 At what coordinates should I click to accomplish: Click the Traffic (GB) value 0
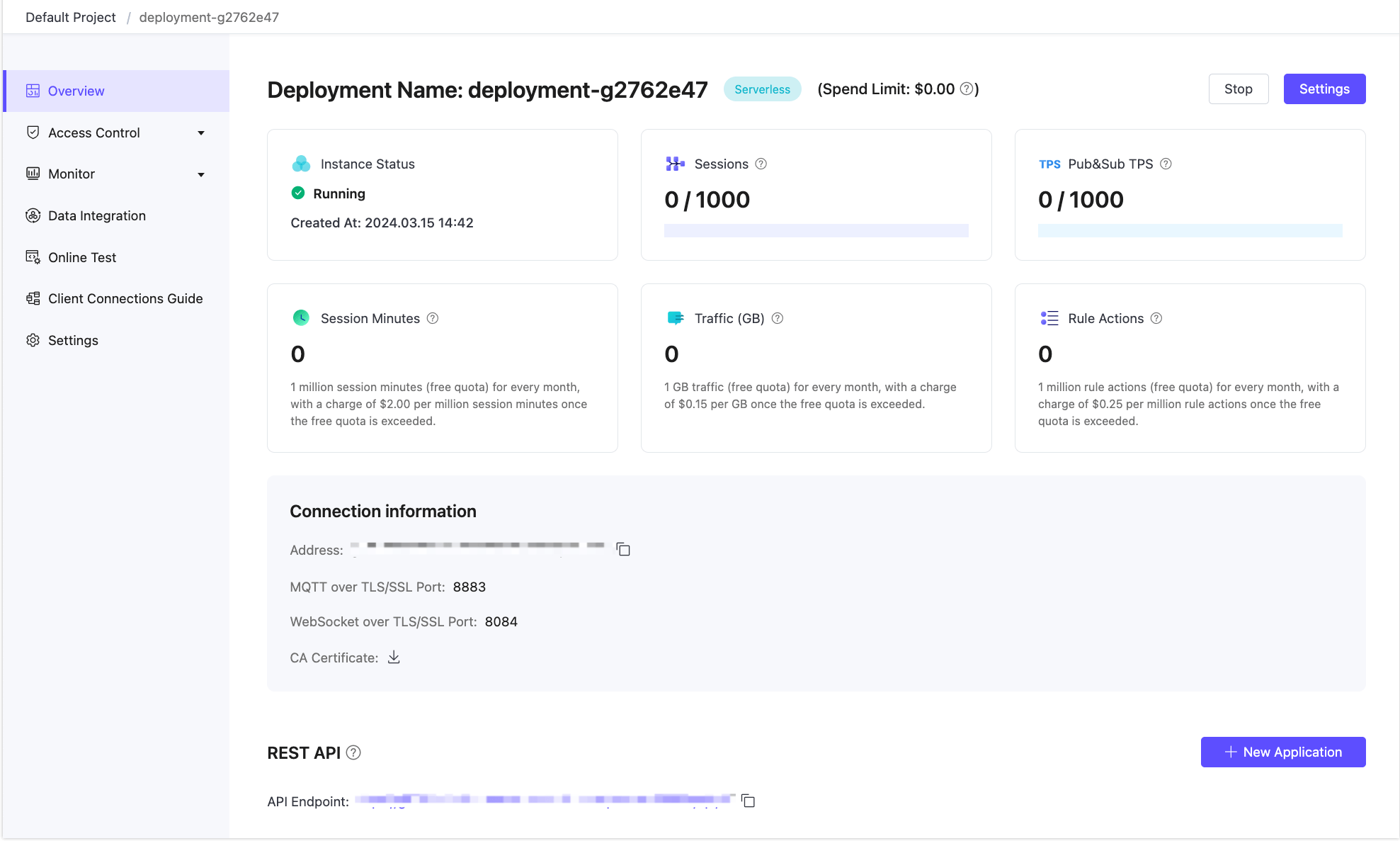[x=671, y=354]
